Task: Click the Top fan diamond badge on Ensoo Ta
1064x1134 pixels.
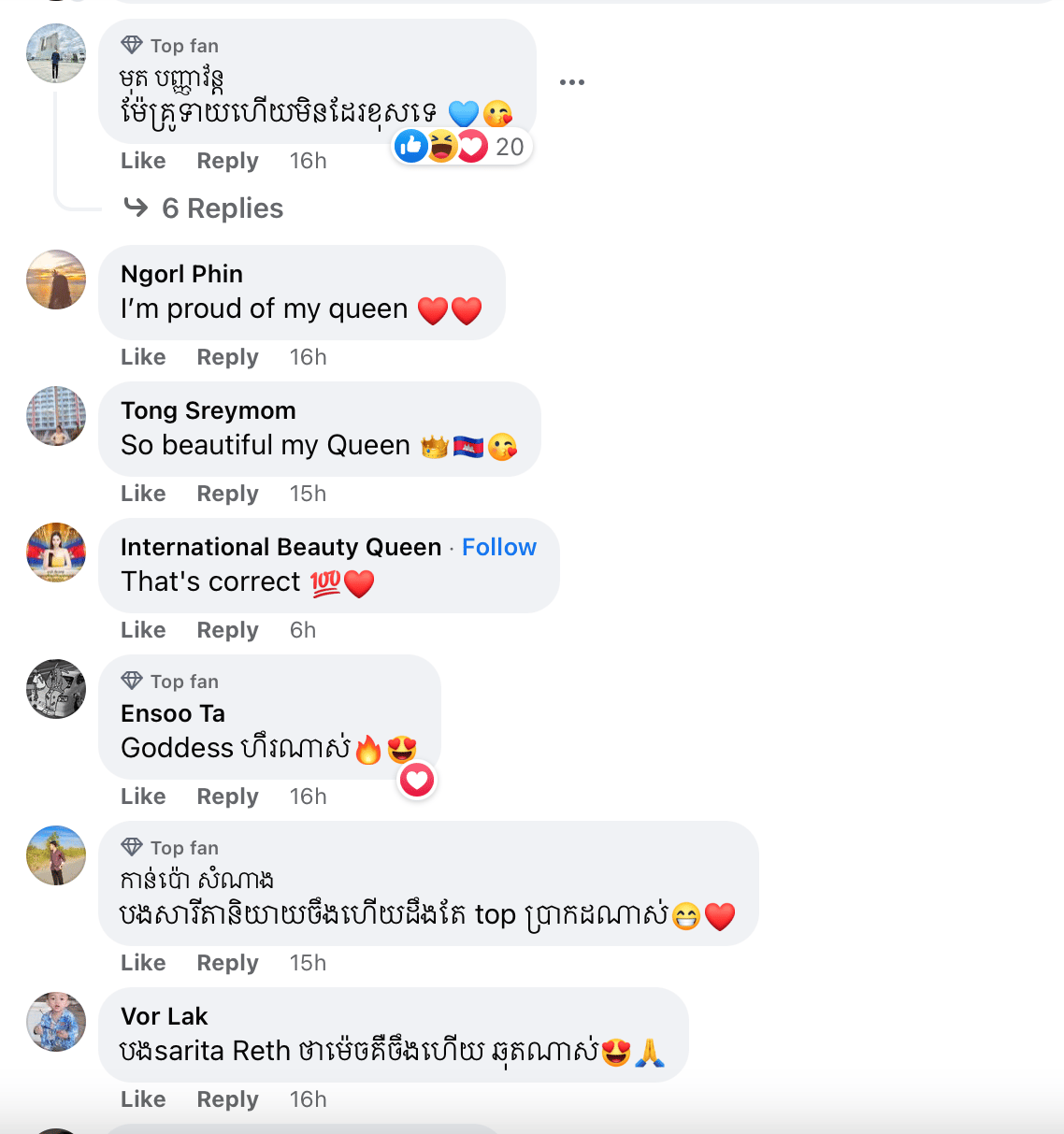Action: click(132, 682)
